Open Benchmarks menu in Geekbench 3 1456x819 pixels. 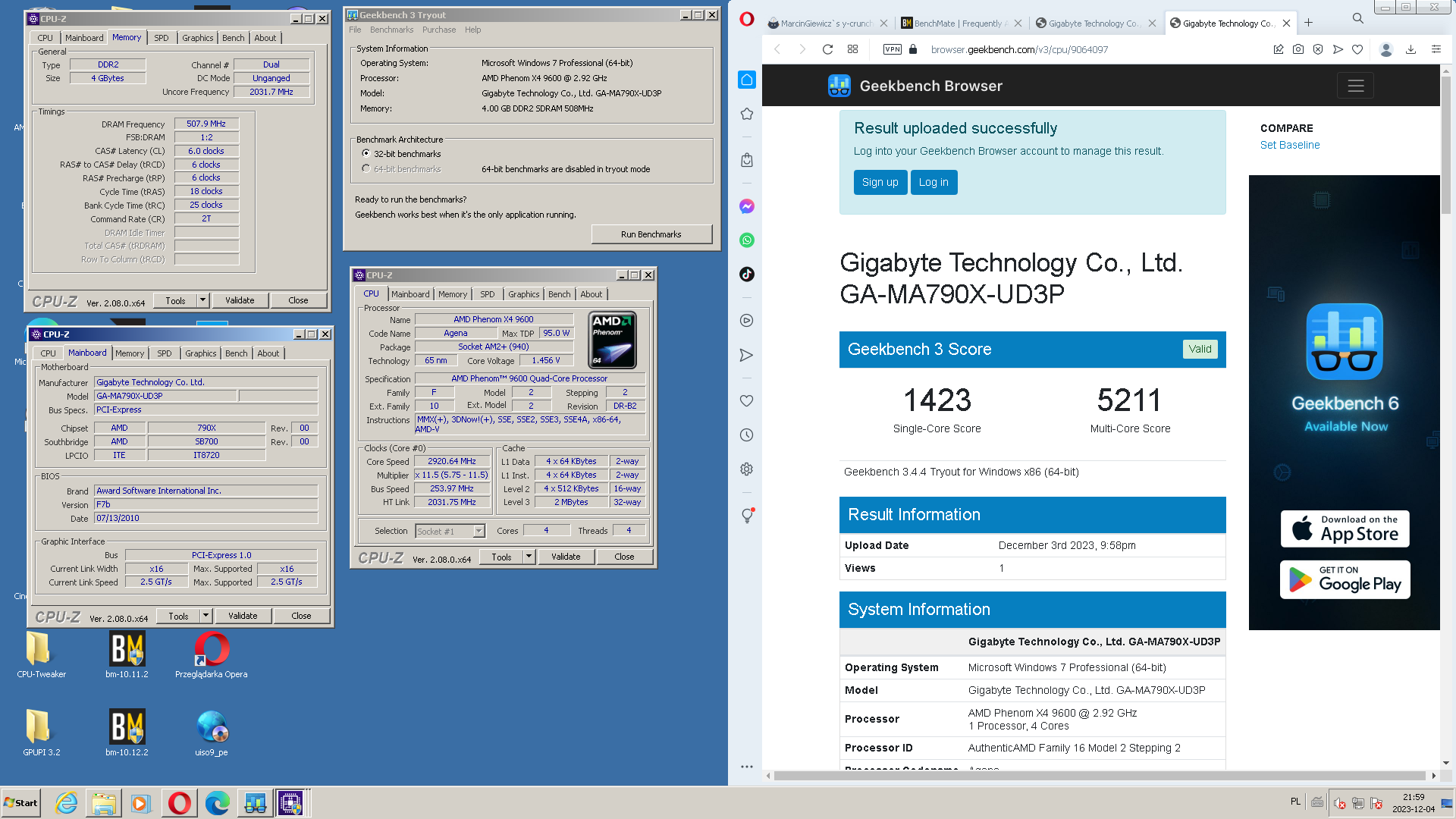tap(392, 30)
